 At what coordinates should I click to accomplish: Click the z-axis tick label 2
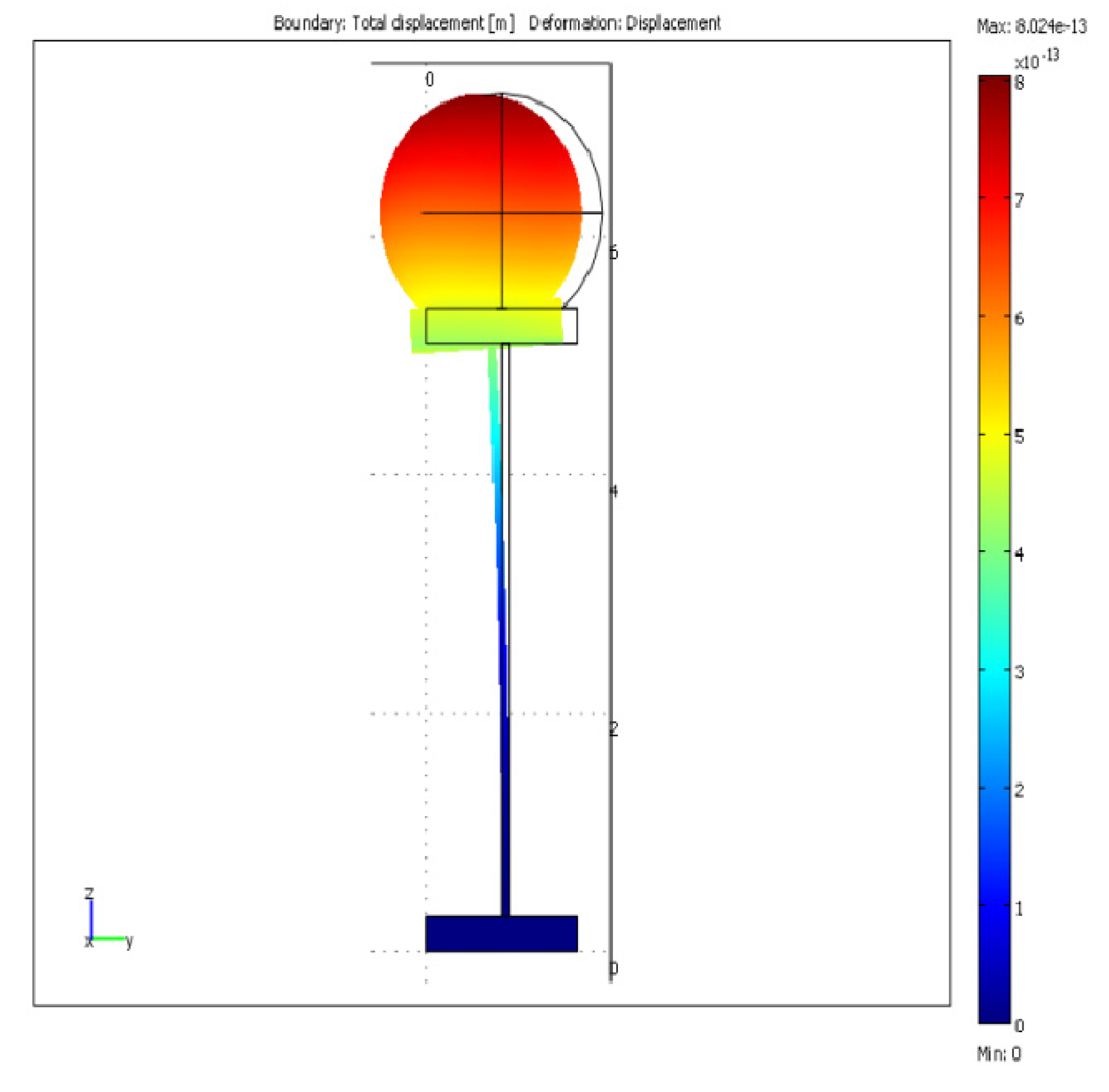point(614,729)
